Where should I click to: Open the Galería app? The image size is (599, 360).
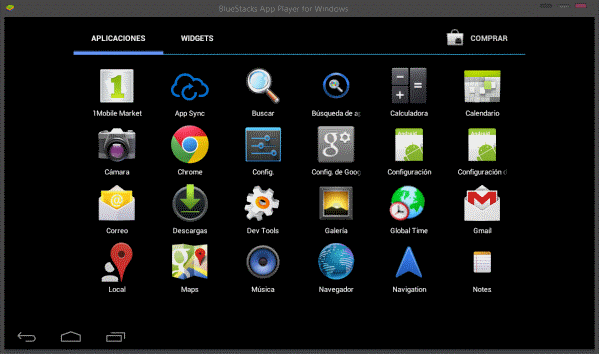pyautogui.click(x=336, y=203)
